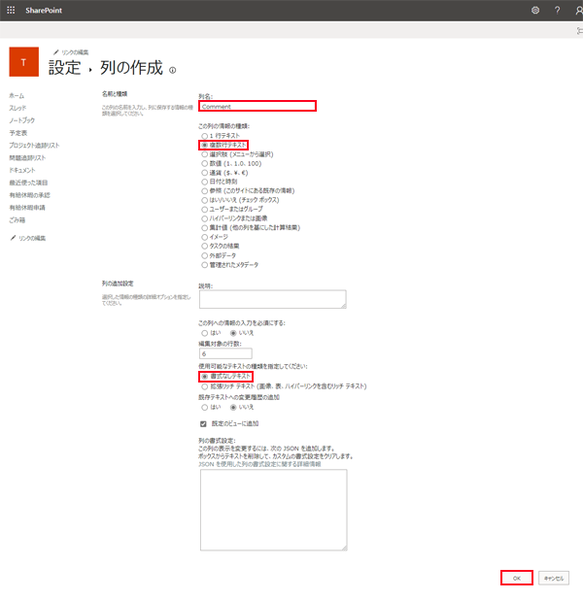The image size is (583, 600).
Task: Select the 集計値 calculated radio option
Action: 205,228
